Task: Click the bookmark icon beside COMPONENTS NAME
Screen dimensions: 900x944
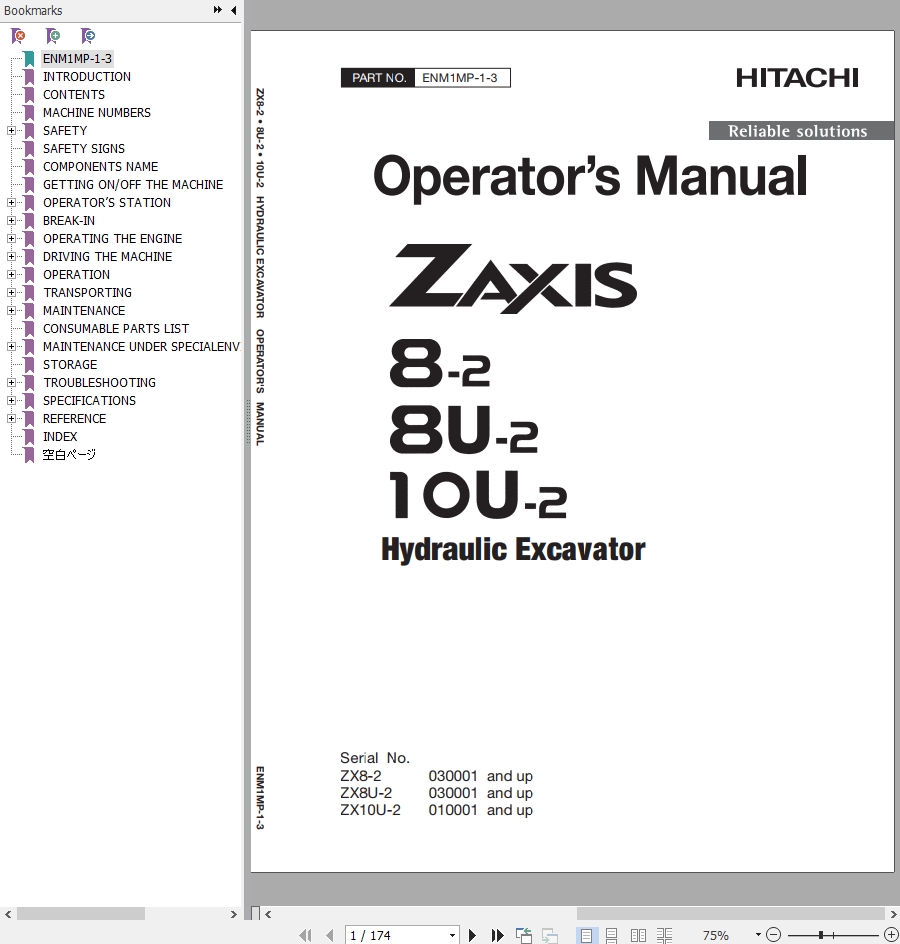Action: [29, 167]
